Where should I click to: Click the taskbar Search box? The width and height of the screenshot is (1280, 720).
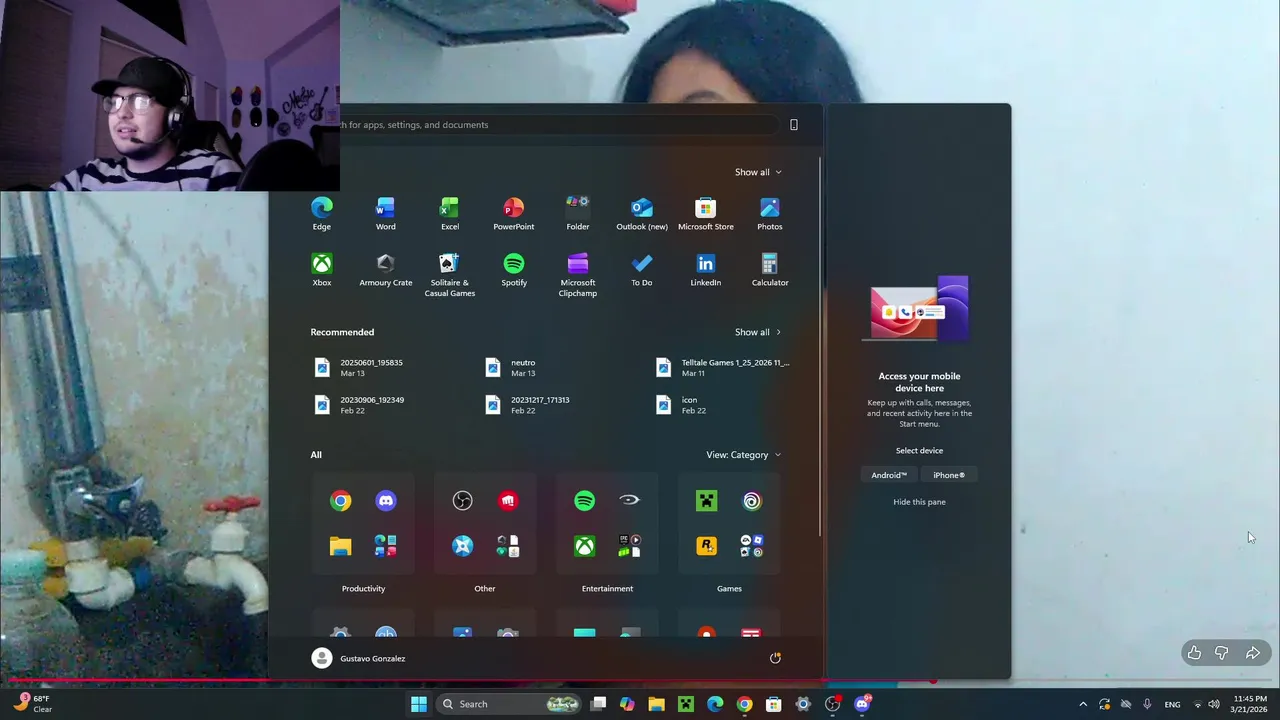[x=510, y=704]
